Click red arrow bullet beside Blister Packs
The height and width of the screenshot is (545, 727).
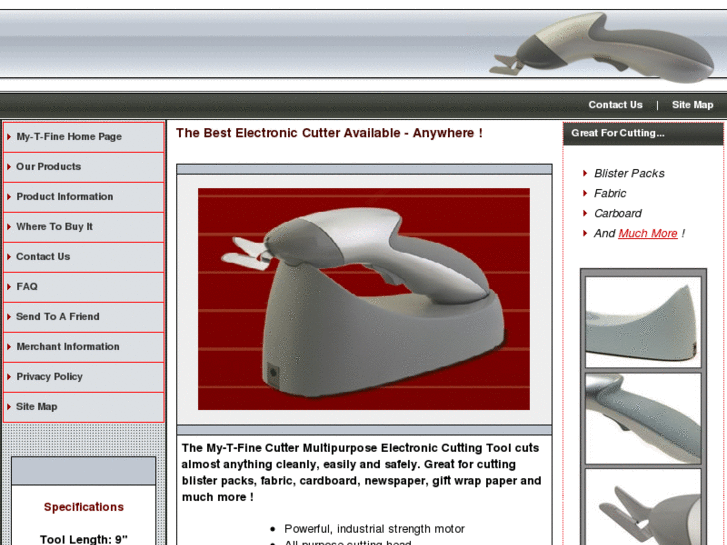(585, 173)
